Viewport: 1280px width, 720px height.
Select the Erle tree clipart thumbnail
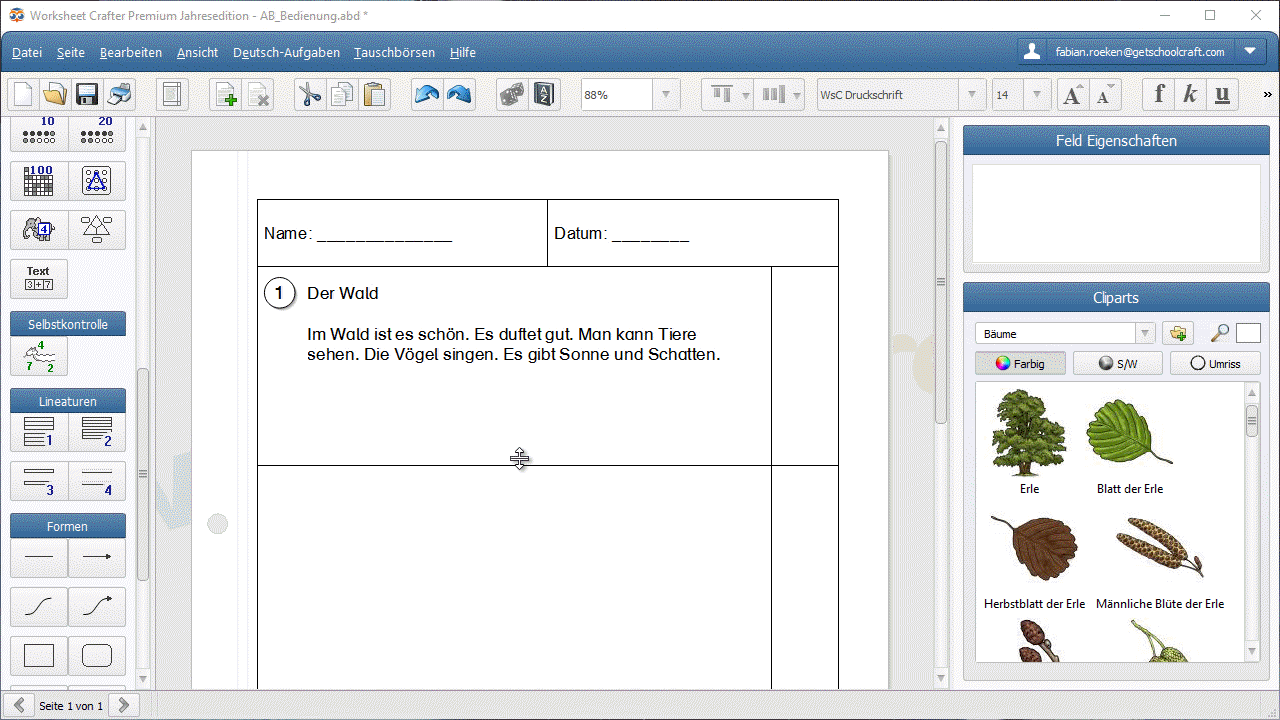pos(1029,437)
